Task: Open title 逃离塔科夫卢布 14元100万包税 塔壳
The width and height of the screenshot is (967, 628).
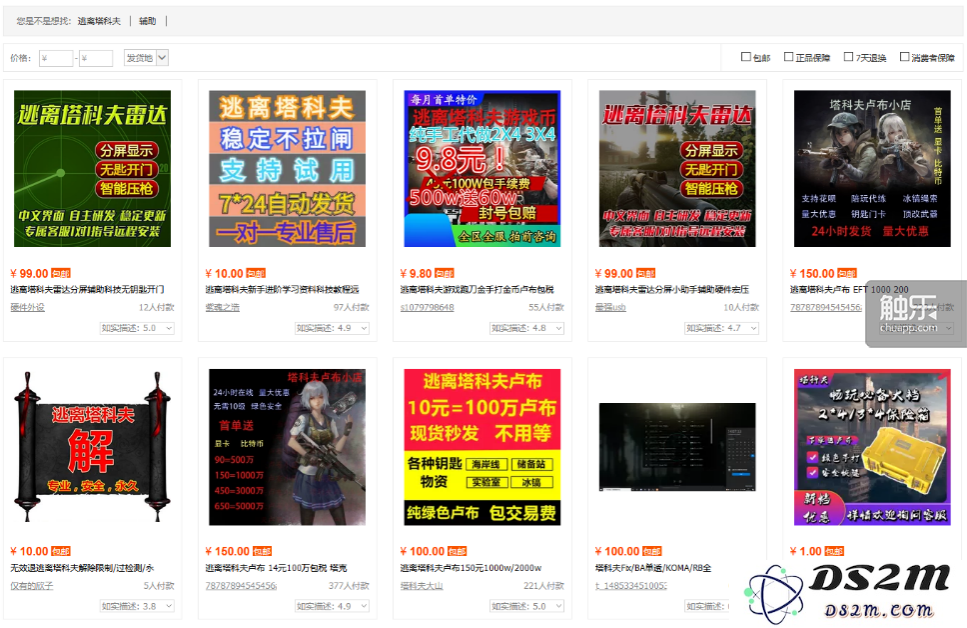Action: 276,568
